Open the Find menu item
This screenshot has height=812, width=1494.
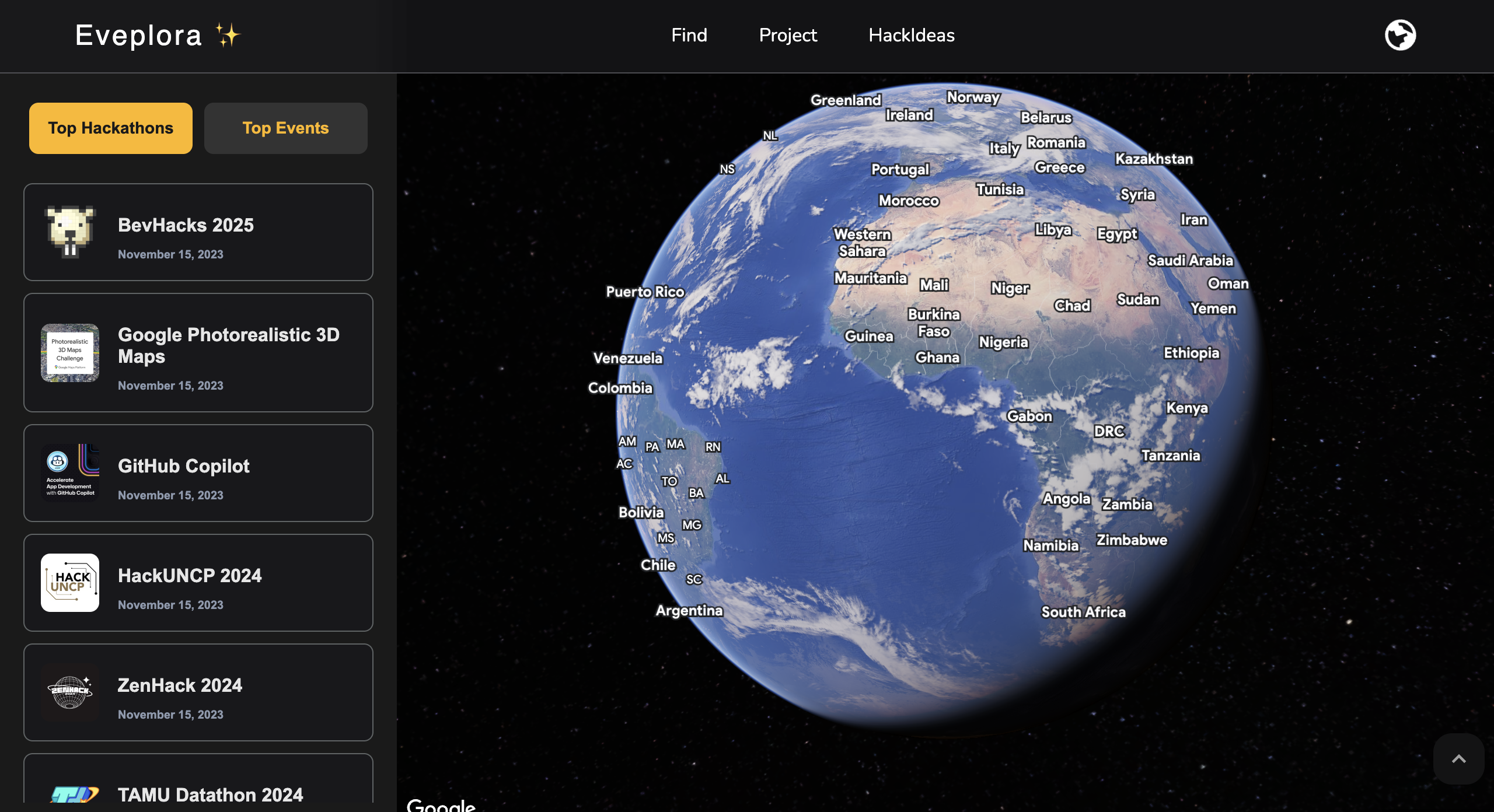click(x=689, y=35)
